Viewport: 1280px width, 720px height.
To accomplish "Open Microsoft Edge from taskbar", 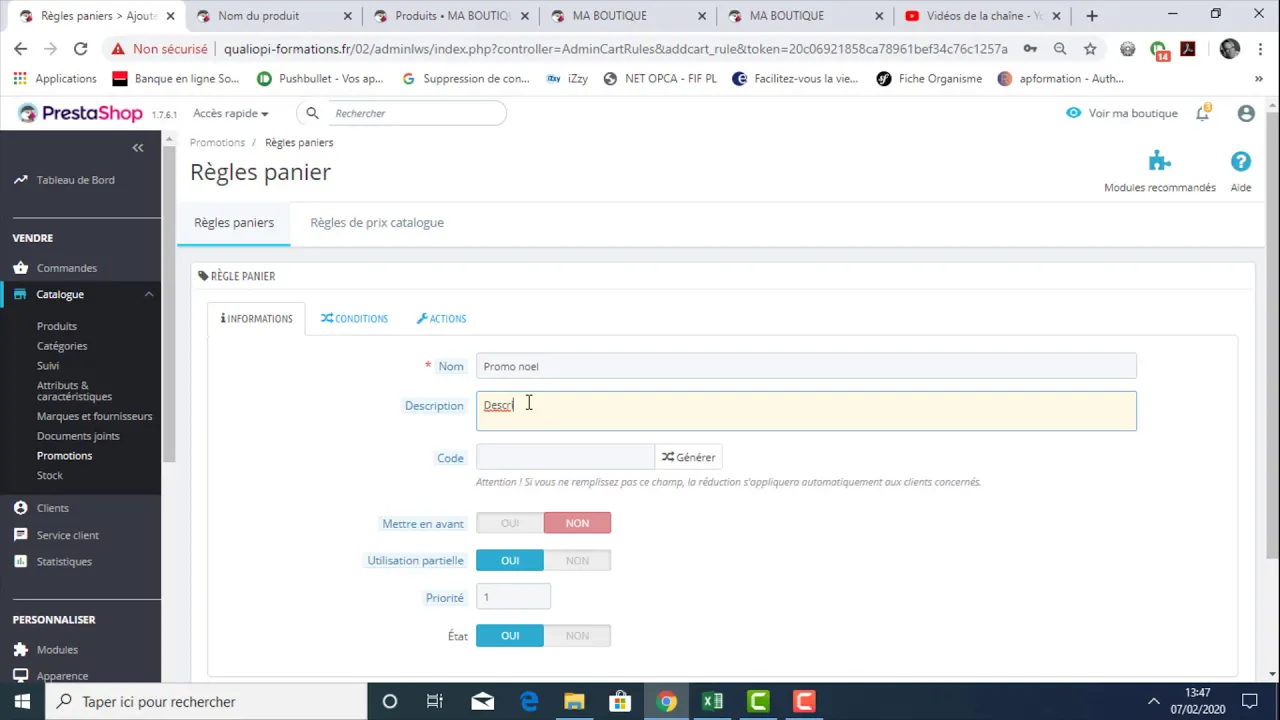I will pos(528,702).
